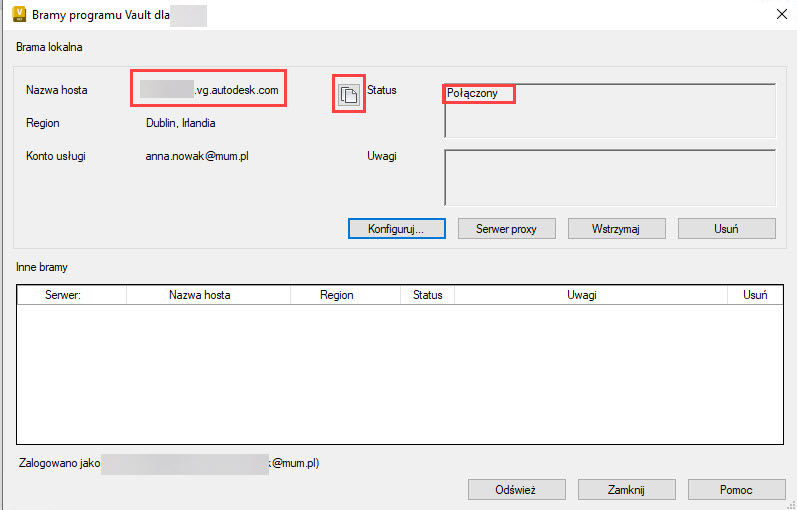Open Pomoc help
This screenshot has width=797, height=510.
(736, 490)
